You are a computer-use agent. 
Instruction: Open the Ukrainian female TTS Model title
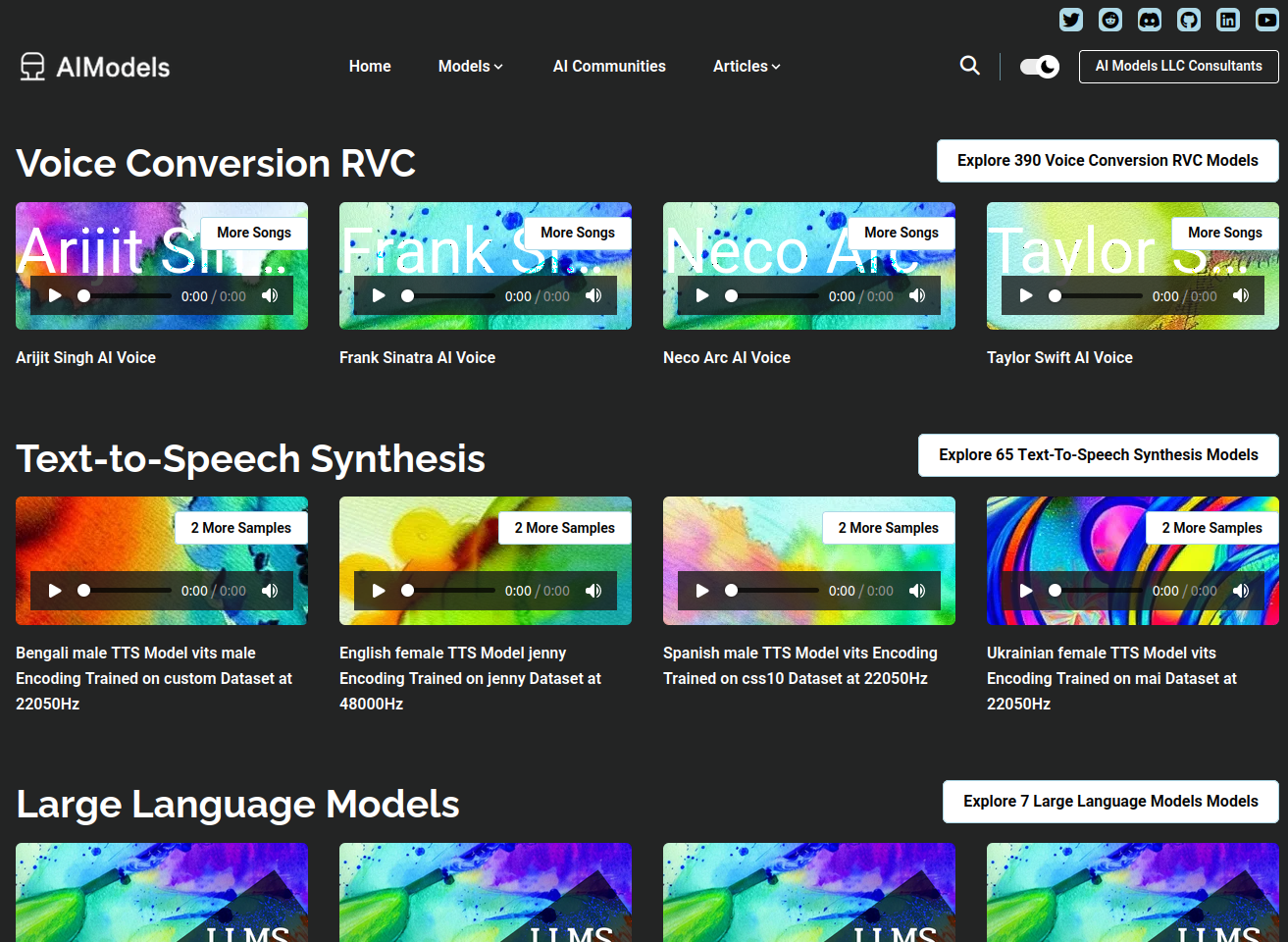click(x=1111, y=678)
